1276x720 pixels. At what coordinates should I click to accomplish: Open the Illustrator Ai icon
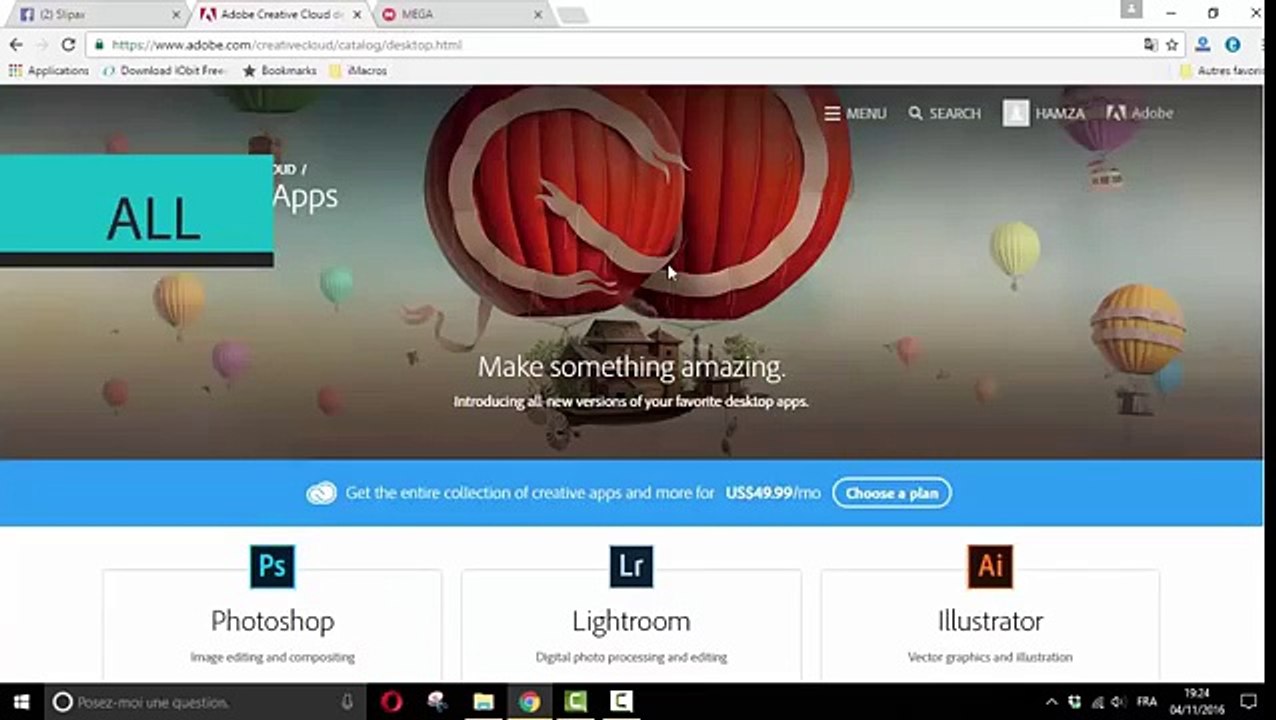990,566
